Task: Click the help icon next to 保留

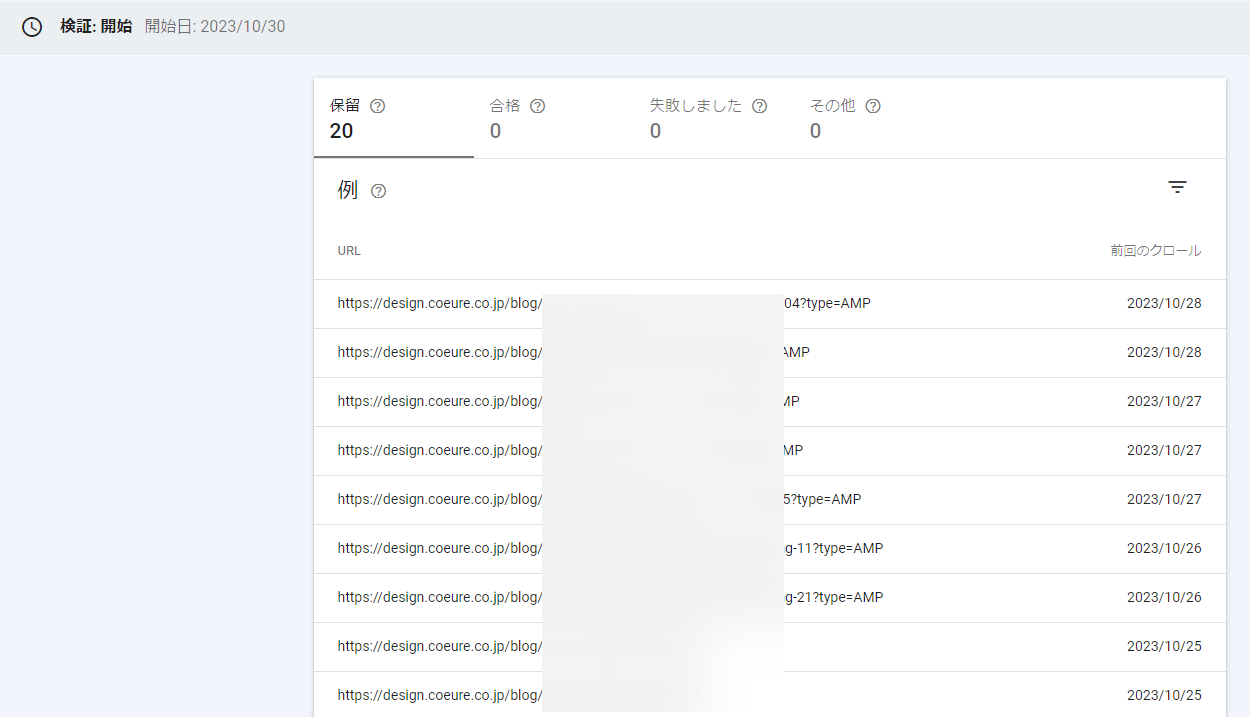Action: (377, 106)
